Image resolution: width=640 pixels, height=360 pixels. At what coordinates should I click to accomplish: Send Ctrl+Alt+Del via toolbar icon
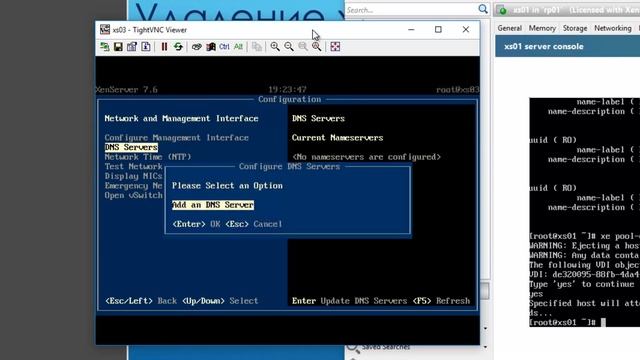(197, 47)
